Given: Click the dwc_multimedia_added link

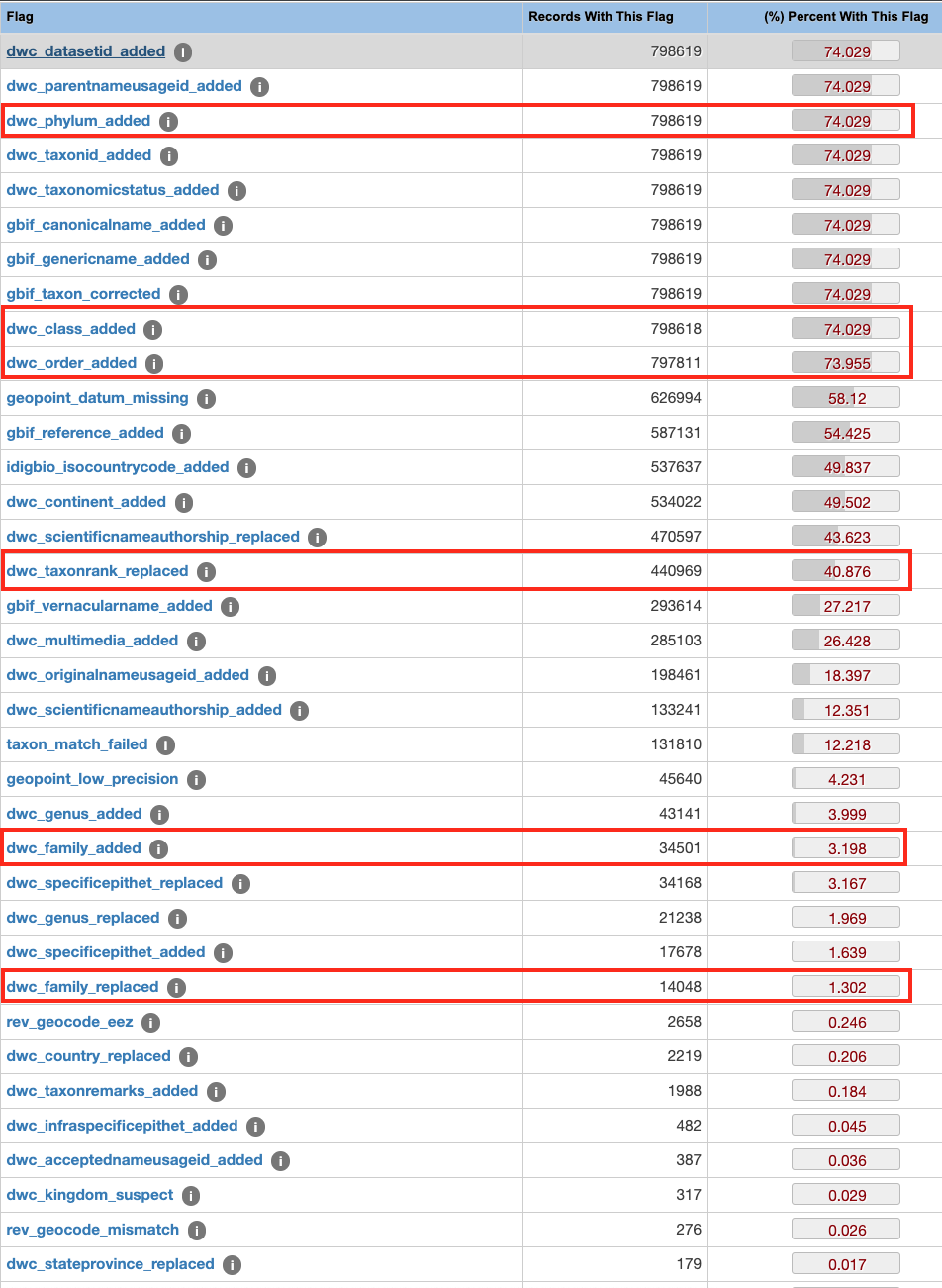Looking at the screenshot, I should point(91,641).
